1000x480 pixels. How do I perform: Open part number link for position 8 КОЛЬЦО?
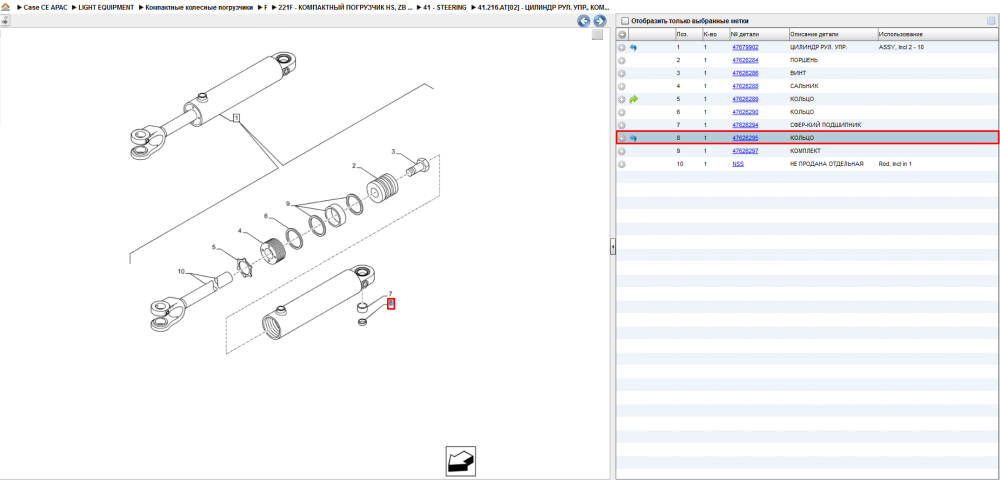coord(745,138)
